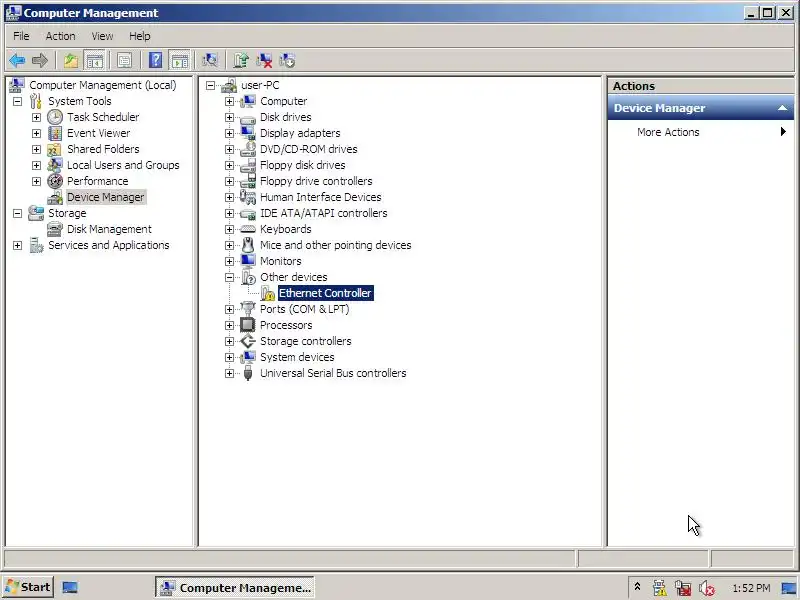Expand the Disk drives category
This screenshot has height=600, width=800.
click(x=229, y=117)
